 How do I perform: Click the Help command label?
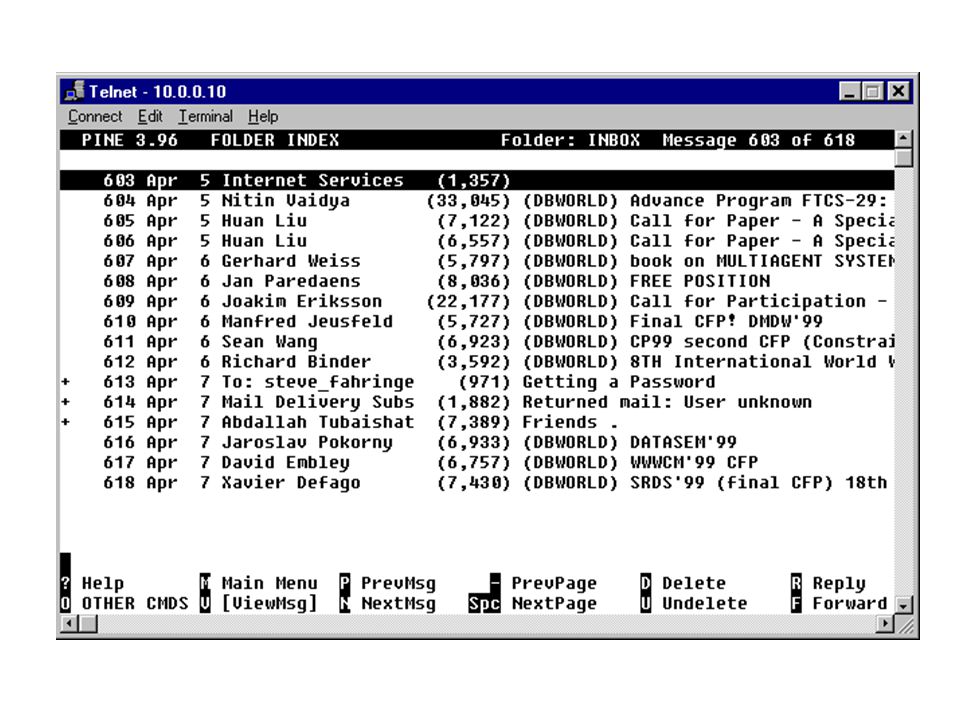tap(103, 583)
